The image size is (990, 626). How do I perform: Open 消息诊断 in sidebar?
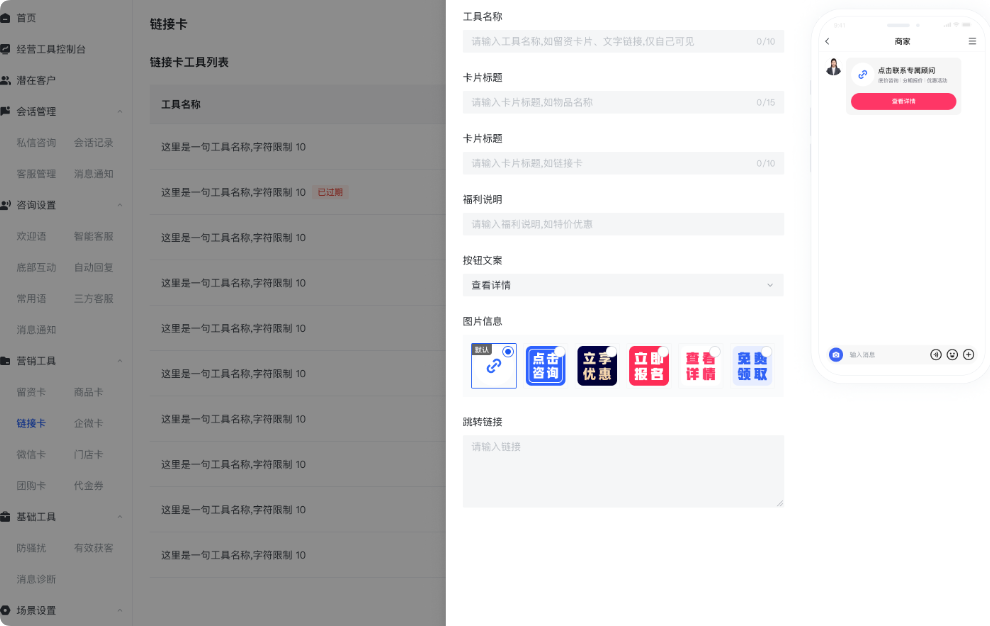click(36, 579)
